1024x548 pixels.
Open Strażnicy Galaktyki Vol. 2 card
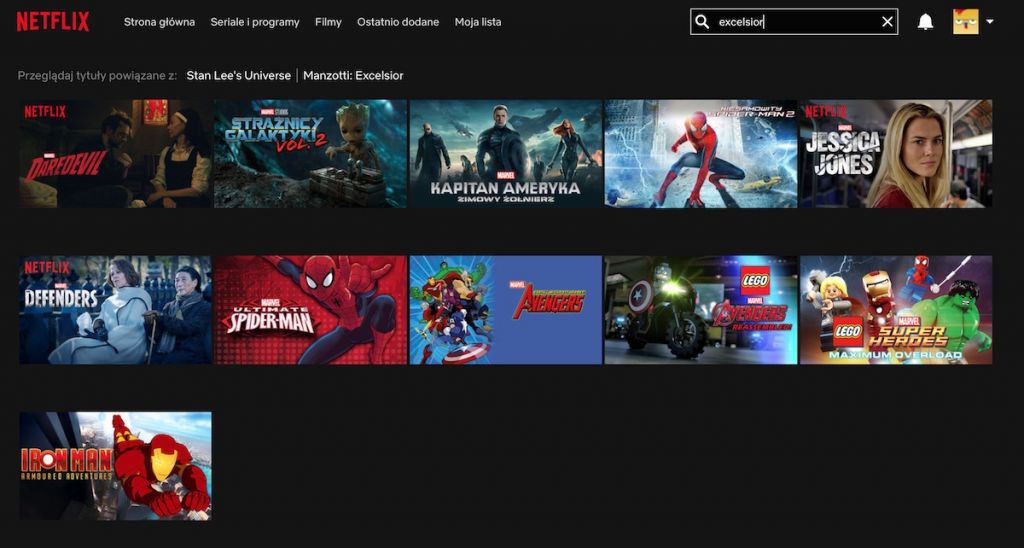click(x=310, y=153)
